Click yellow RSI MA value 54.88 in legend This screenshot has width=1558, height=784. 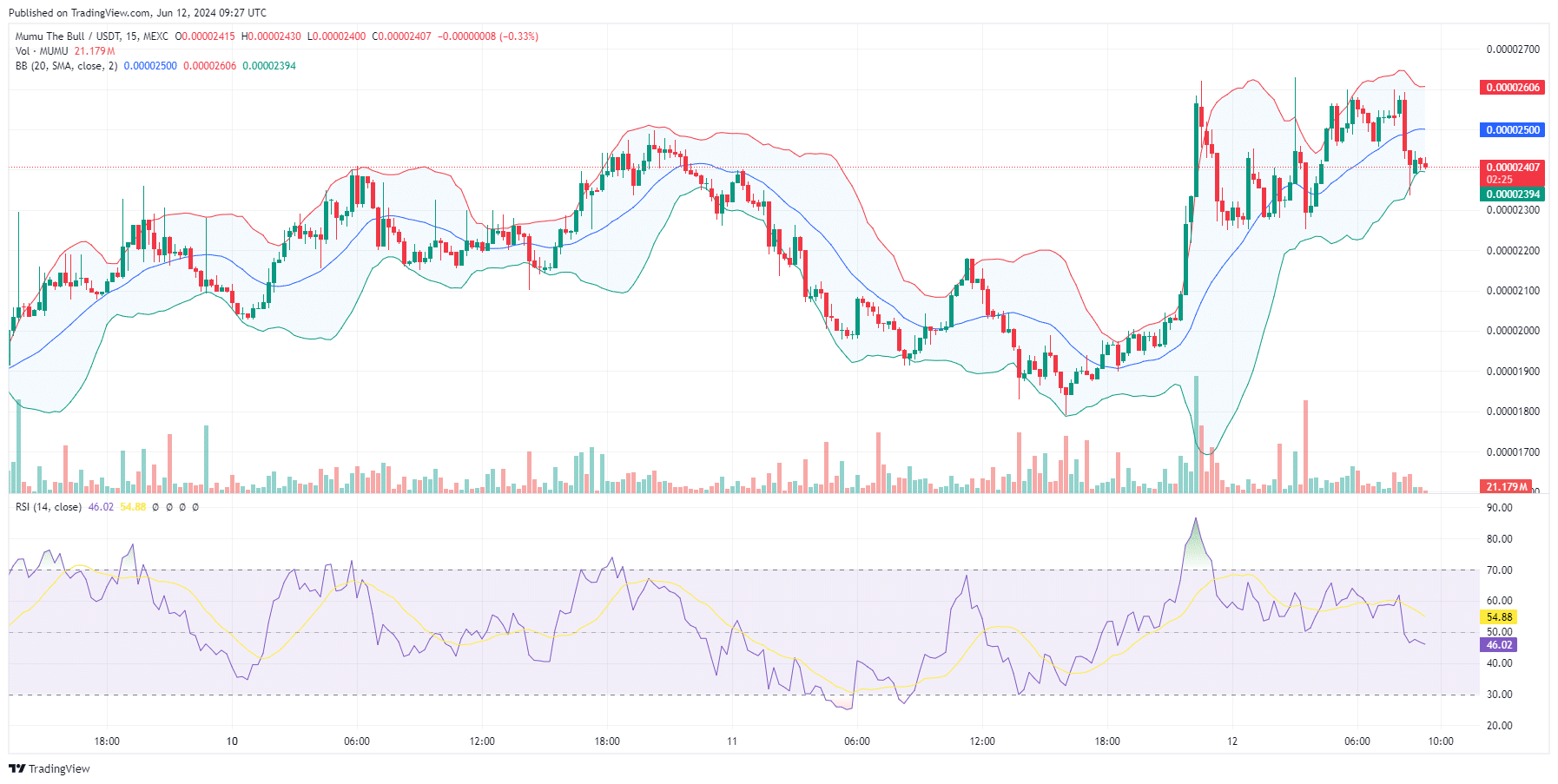[x=133, y=507]
